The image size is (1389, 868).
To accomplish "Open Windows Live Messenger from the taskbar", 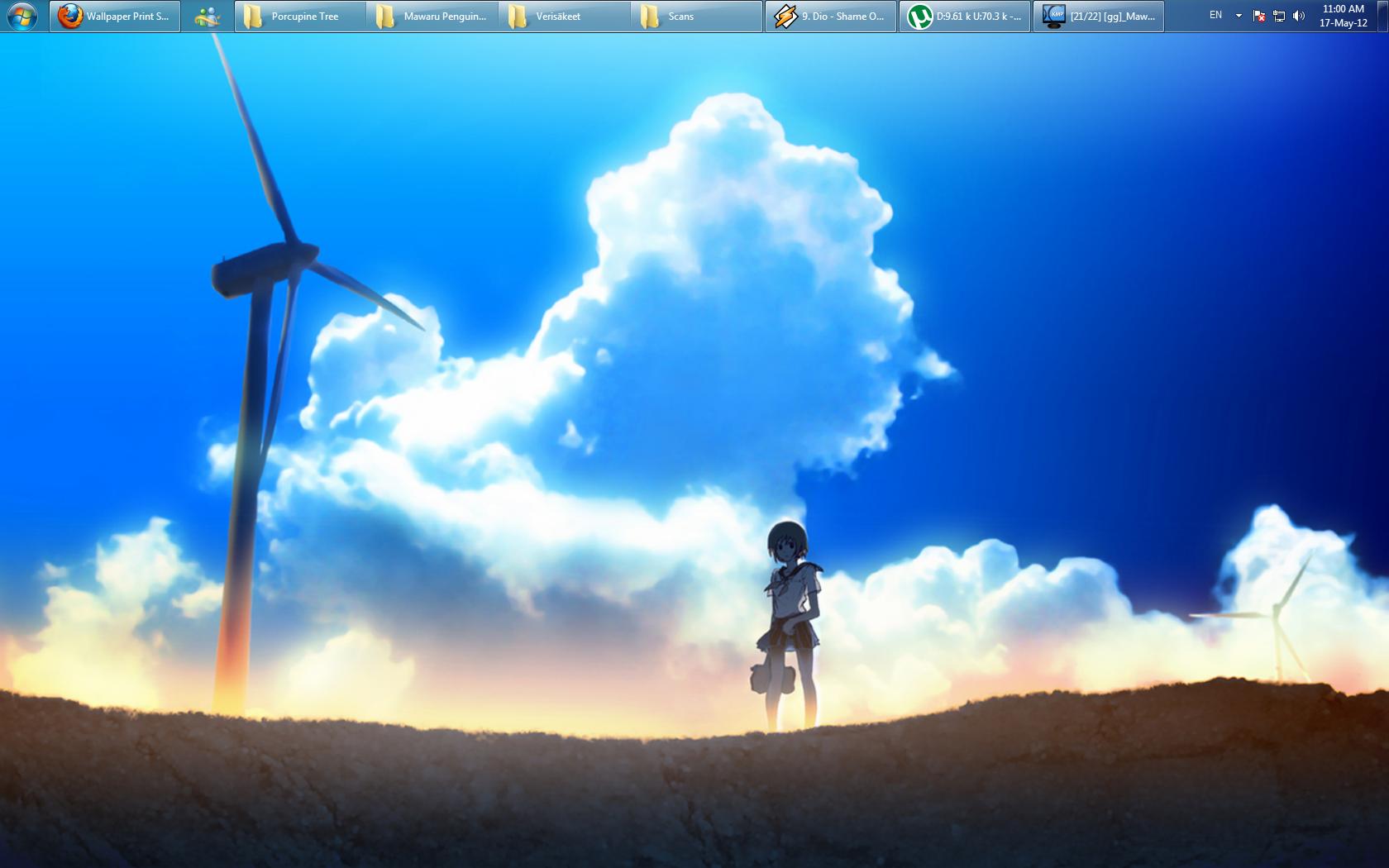I will coord(208,17).
